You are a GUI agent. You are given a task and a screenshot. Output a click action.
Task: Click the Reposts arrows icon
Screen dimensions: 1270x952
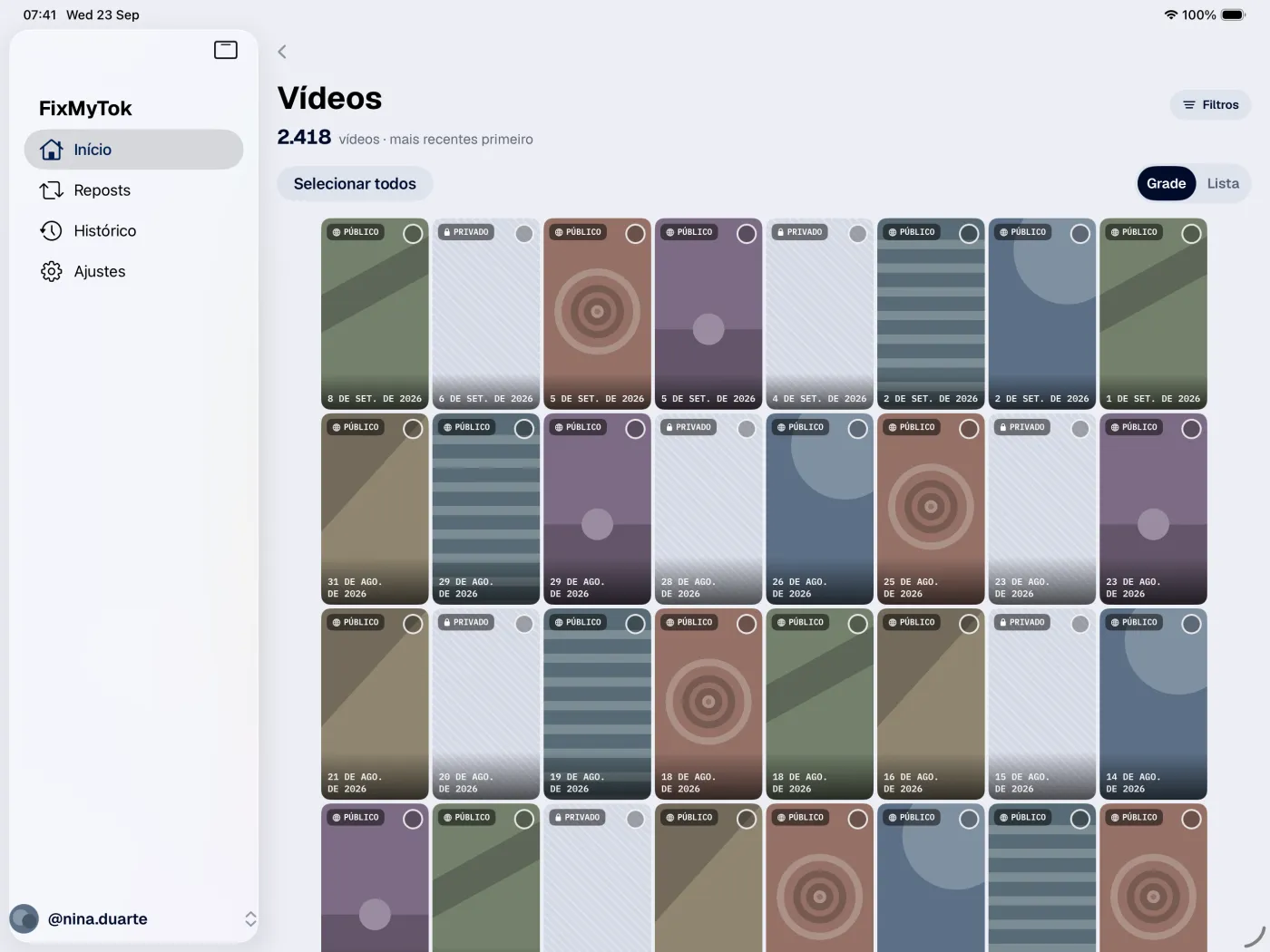(52, 190)
